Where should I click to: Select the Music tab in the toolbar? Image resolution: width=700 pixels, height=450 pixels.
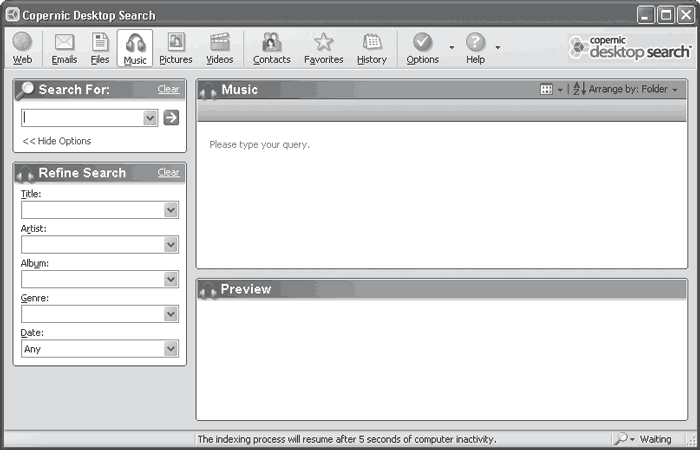[135, 47]
